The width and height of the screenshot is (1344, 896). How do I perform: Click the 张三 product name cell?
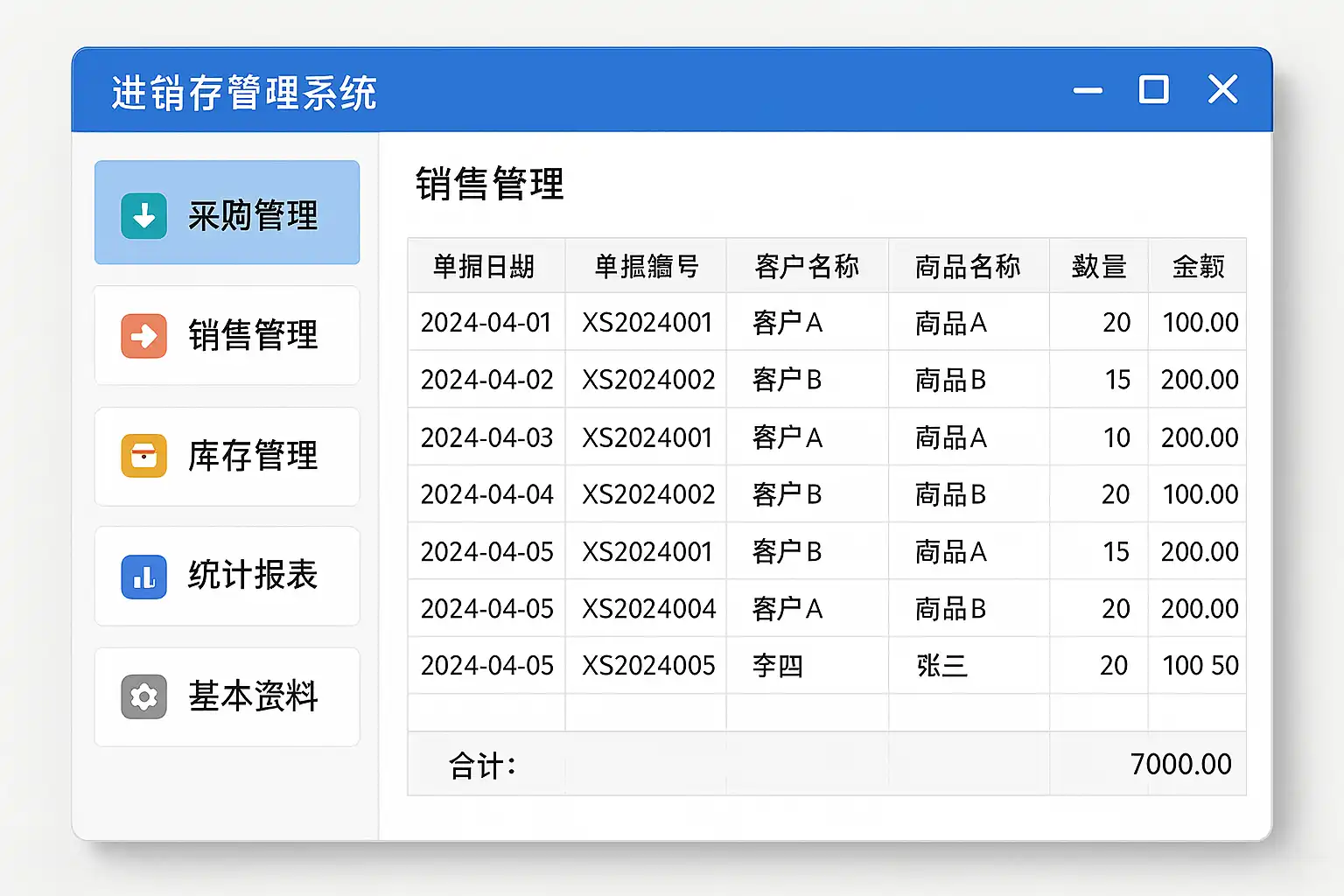click(x=941, y=666)
